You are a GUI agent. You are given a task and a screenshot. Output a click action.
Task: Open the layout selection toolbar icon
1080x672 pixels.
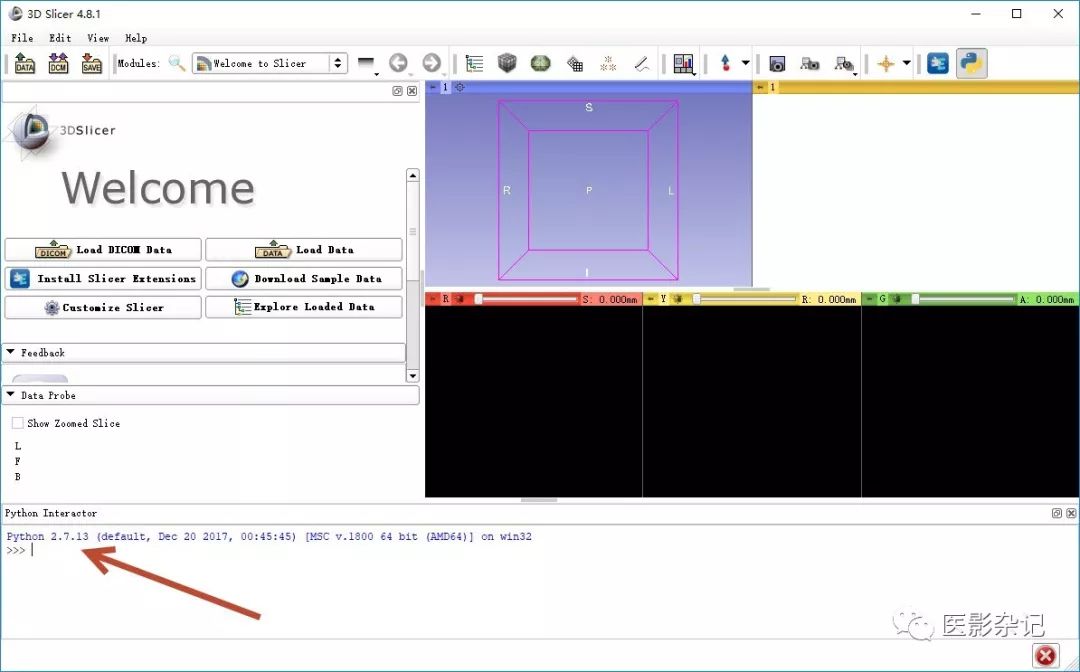[x=684, y=64]
